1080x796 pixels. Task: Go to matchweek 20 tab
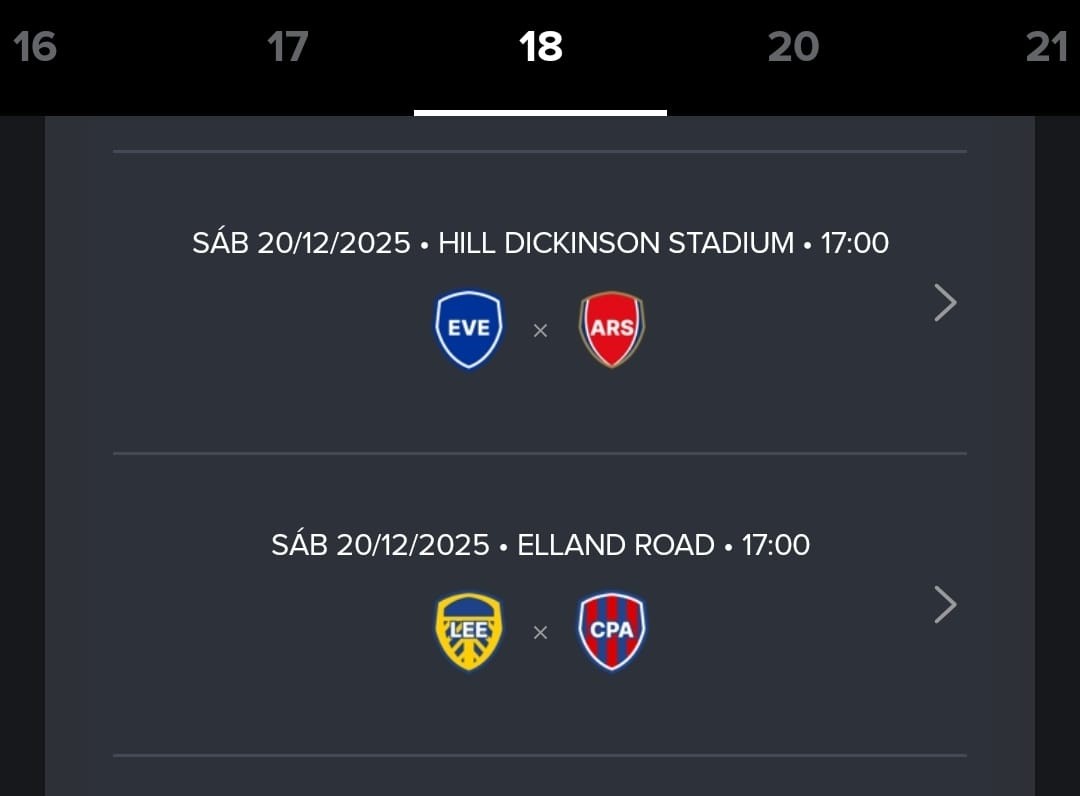click(793, 47)
